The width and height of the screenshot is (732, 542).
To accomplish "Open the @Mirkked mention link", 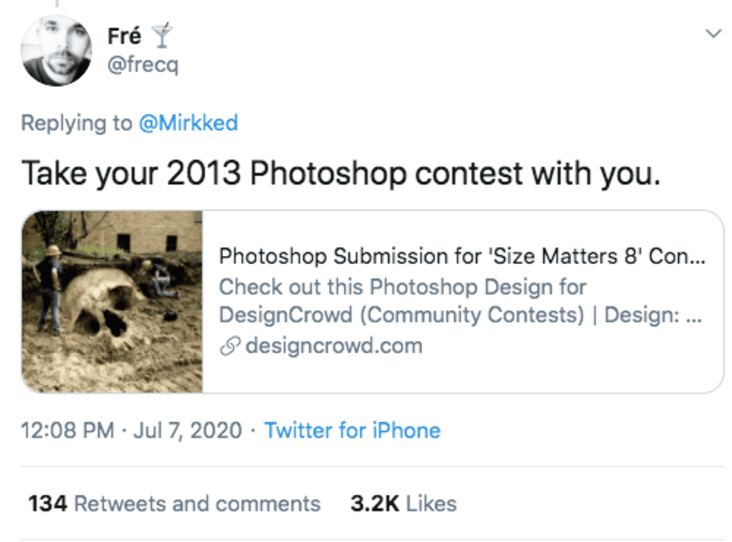I will coord(189,123).
